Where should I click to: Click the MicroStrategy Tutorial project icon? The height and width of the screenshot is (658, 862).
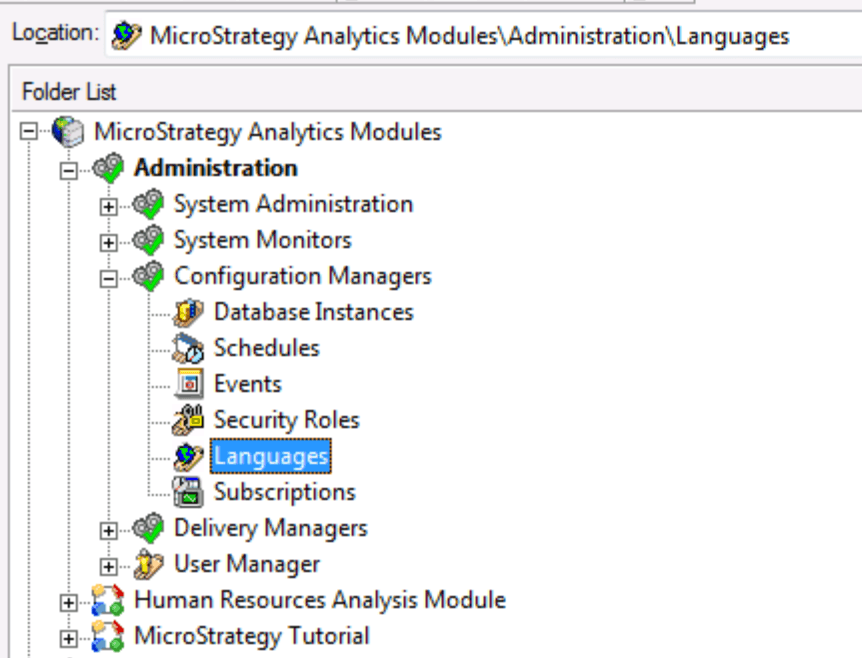tap(108, 637)
